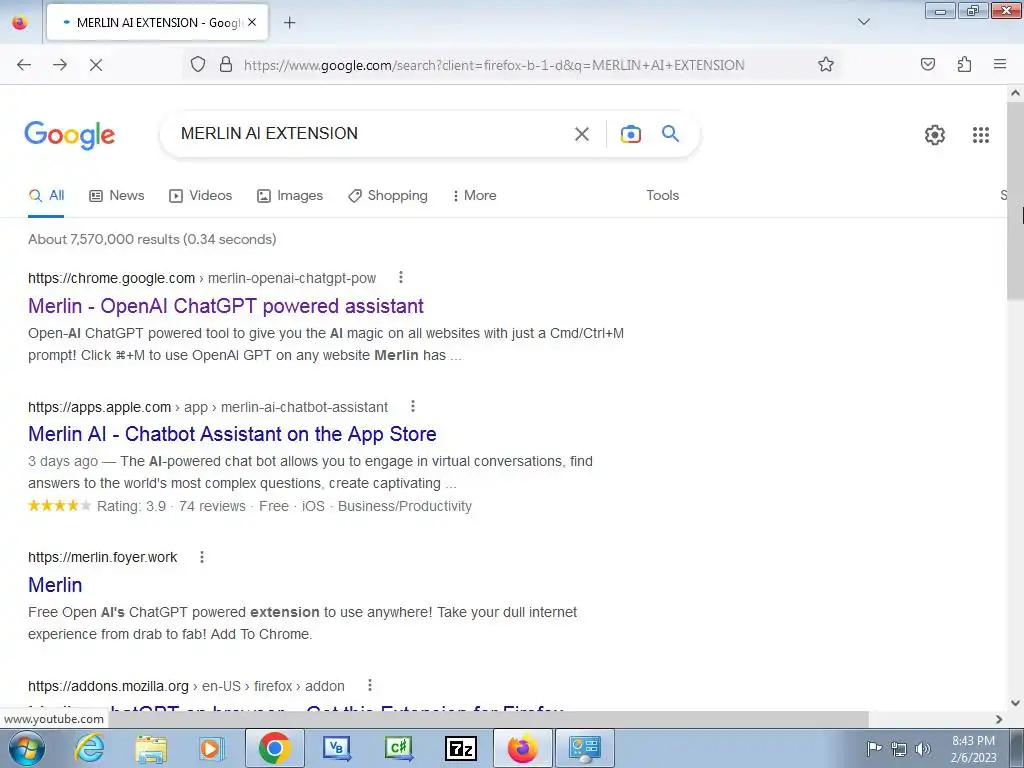Search by image camera icon
Screen dimensions: 1024x768
pos(630,134)
